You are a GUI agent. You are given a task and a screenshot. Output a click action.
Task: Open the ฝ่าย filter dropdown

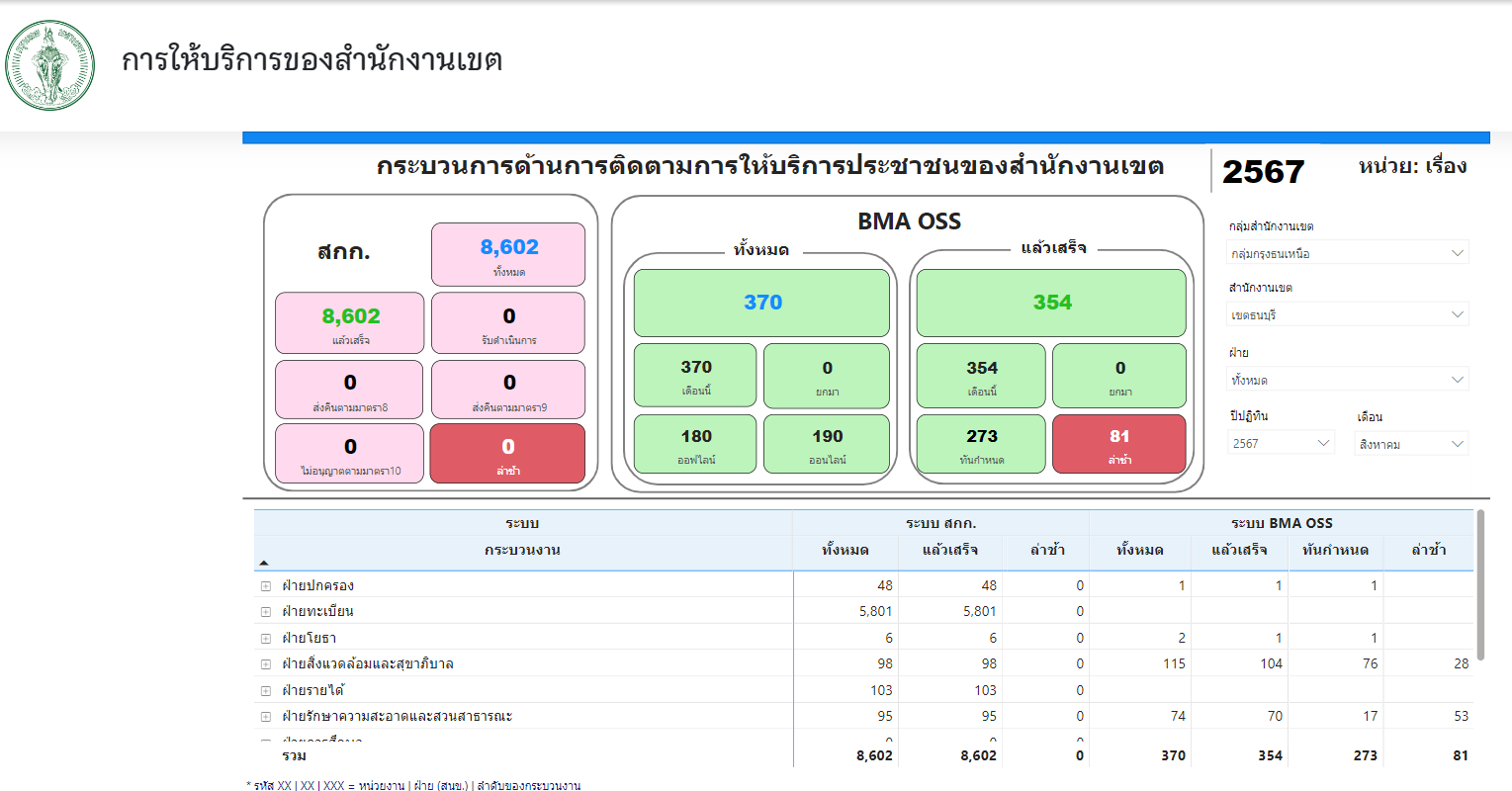click(1347, 380)
